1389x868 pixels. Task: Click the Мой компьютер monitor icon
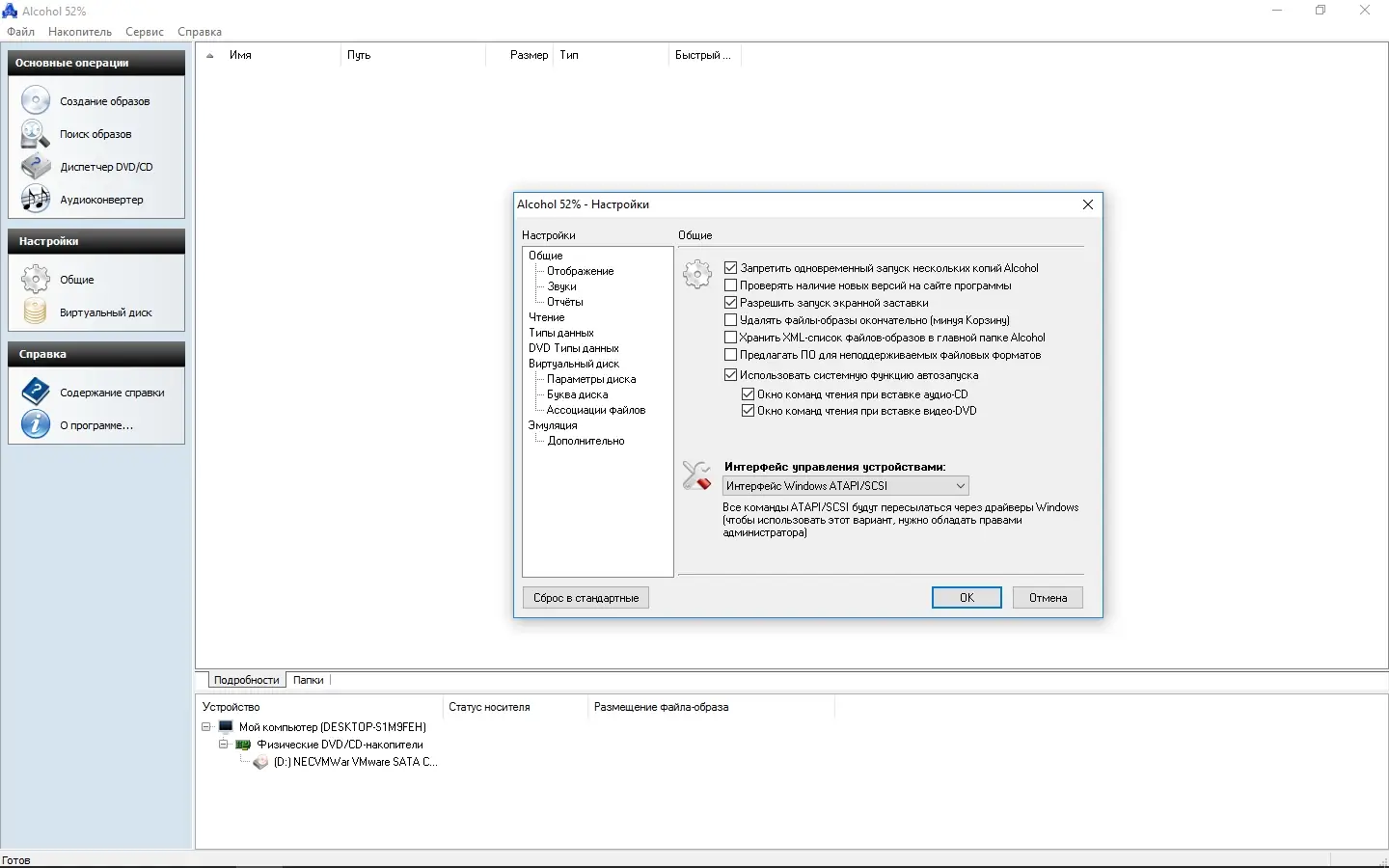[x=226, y=727]
